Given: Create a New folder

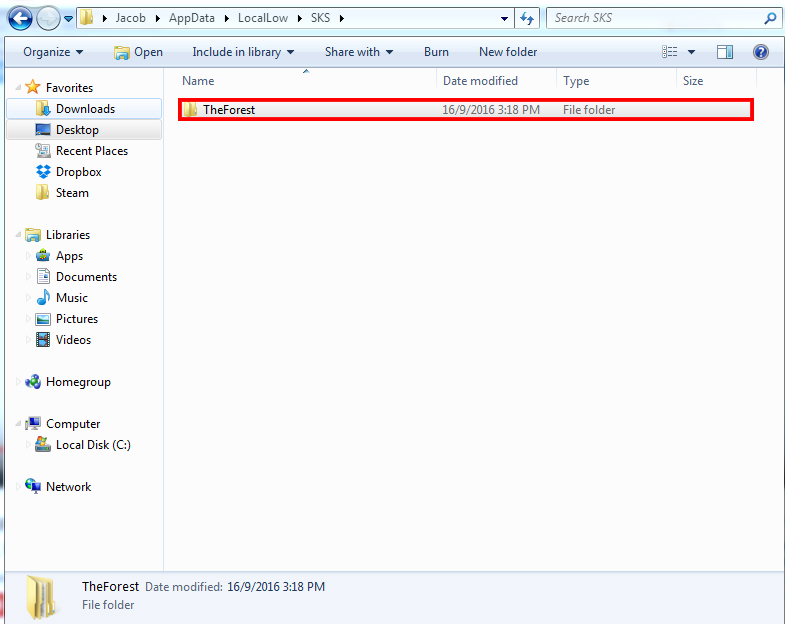Looking at the screenshot, I should coord(508,52).
